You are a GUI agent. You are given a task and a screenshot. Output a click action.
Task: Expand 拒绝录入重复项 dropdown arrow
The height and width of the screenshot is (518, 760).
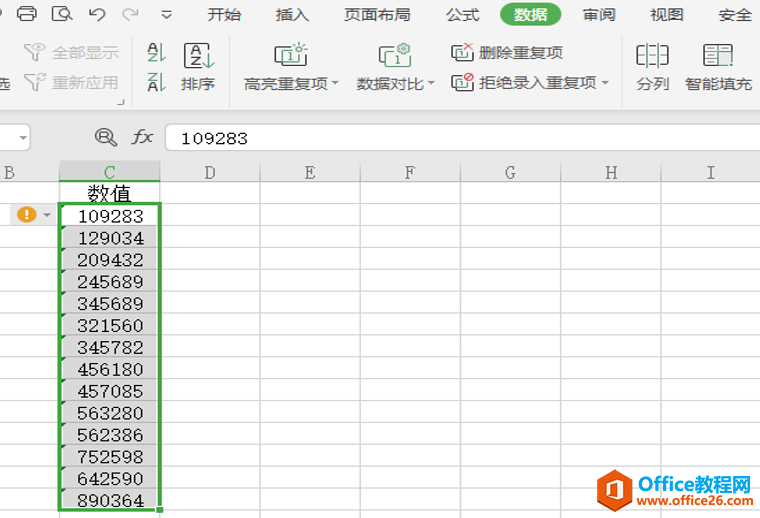click(605, 83)
